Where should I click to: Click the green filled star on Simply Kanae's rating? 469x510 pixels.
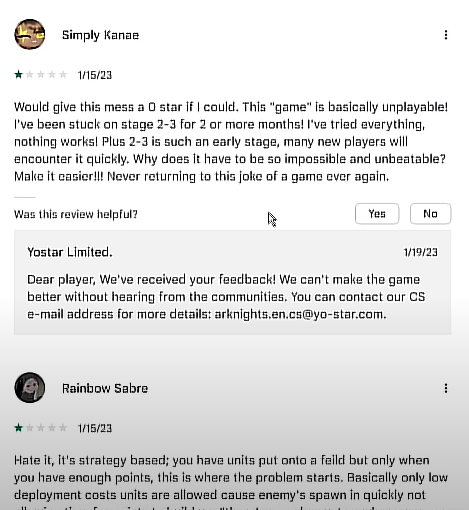point(18,75)
